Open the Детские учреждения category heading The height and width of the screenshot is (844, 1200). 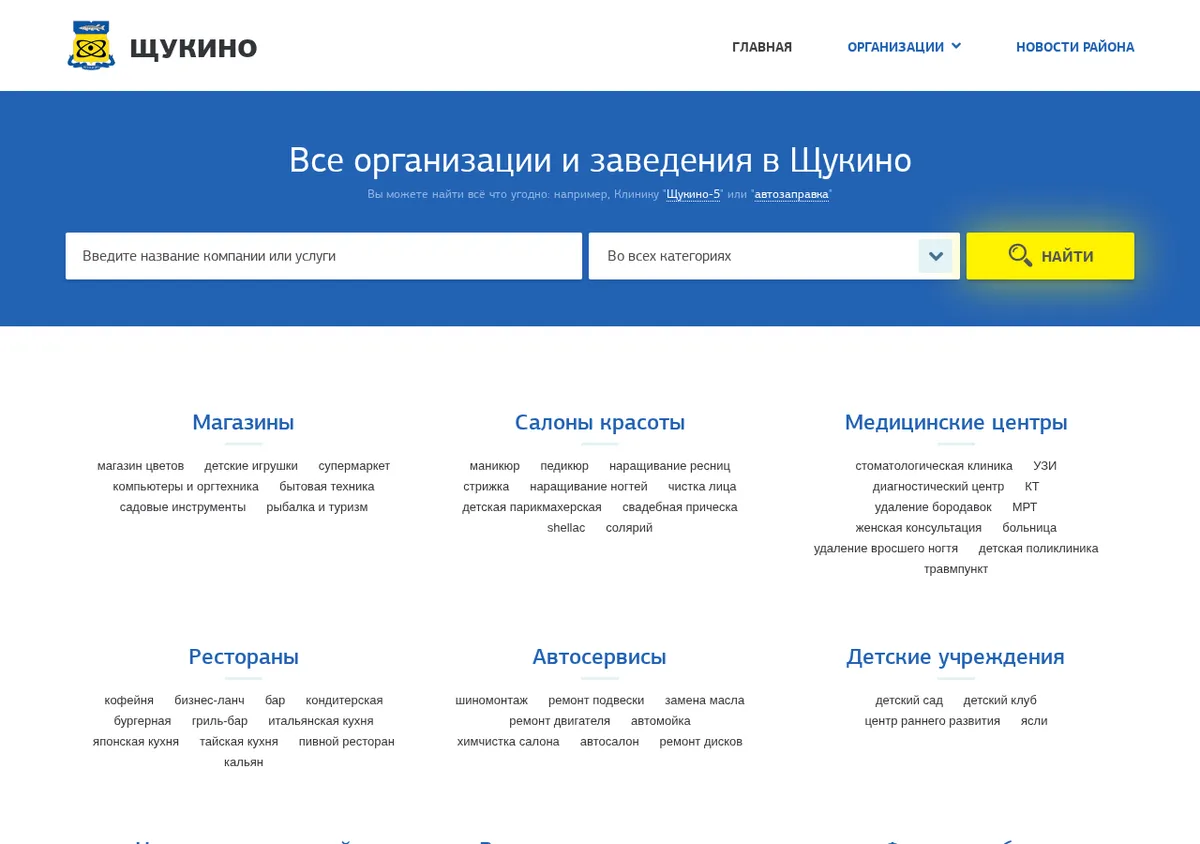955,657
